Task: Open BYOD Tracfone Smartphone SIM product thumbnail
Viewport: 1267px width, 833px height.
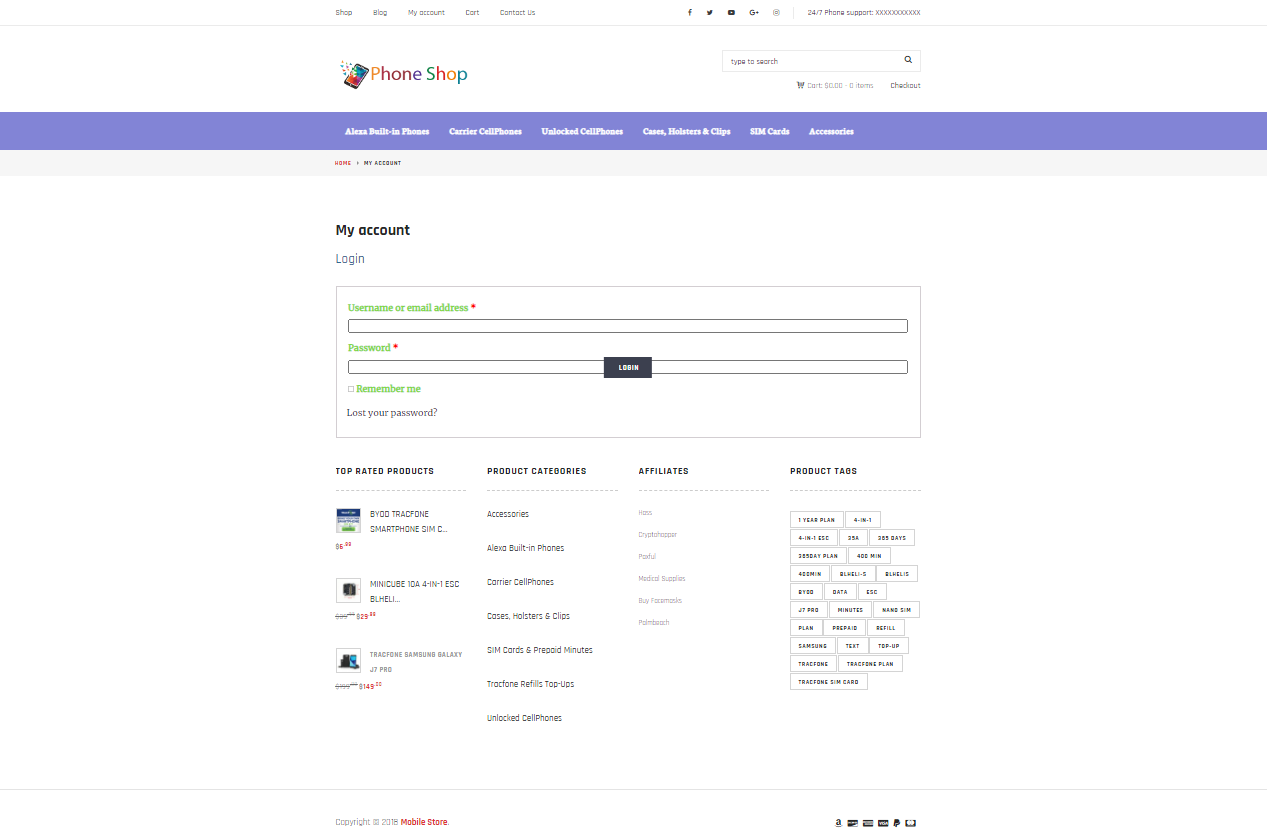Action: tap(348, 520)
